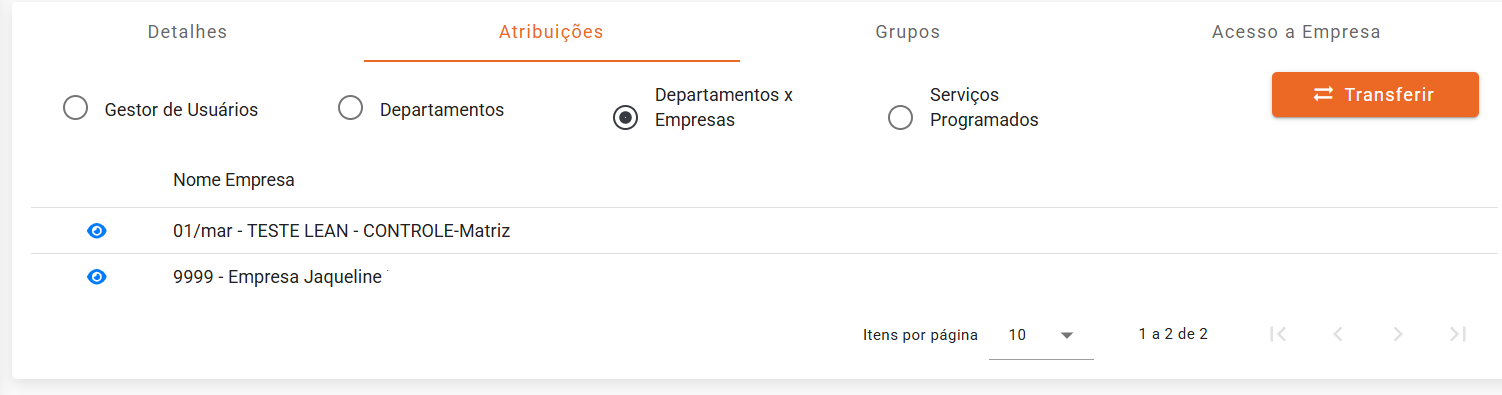
Task: Select row 9999 - Empresa Jaqueline
Action: 764,277
